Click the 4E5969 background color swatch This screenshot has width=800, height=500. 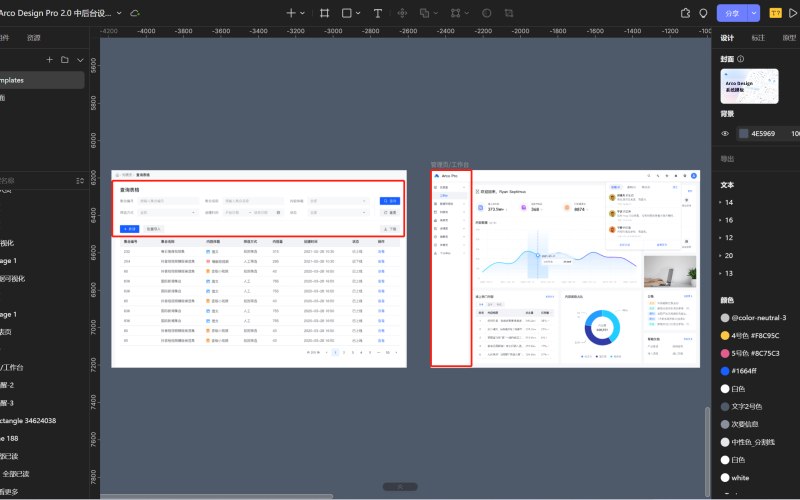pyautogui.click(x=743, y=134)
